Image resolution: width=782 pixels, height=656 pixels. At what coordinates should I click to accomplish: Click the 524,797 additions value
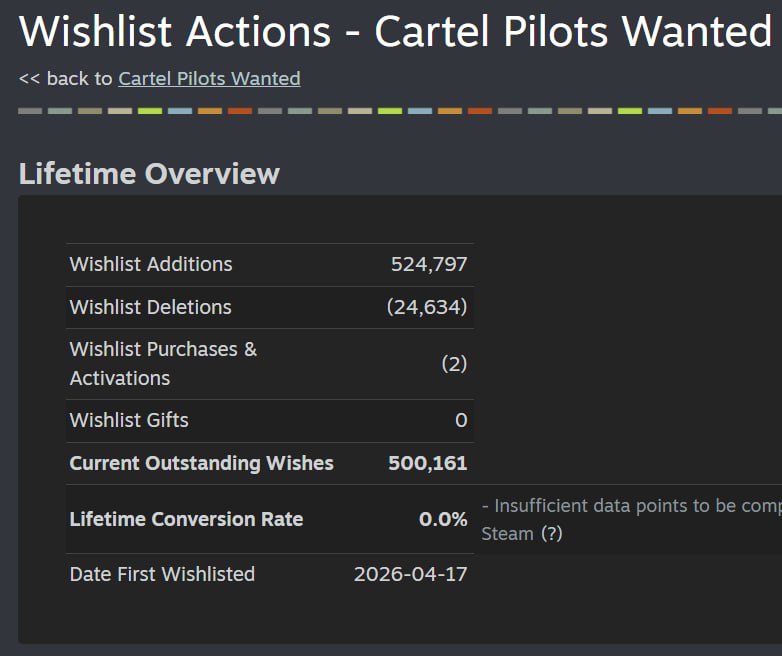pos(429,264)
